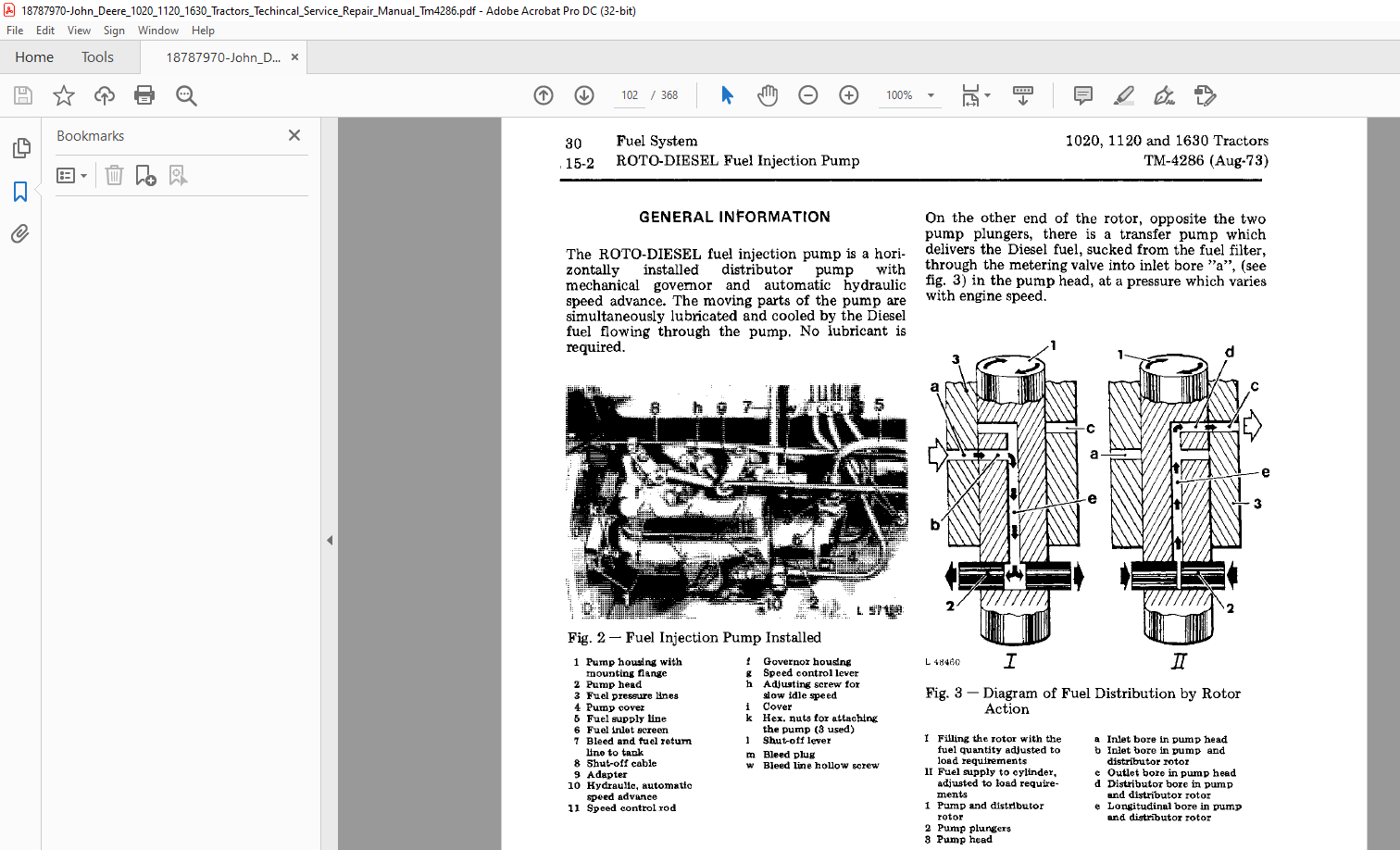Toggle the Bookmarks panel button
Image resolution: width=1400 pixels, height=850 pixels.
pyautogui.click(x=20, y=192)
